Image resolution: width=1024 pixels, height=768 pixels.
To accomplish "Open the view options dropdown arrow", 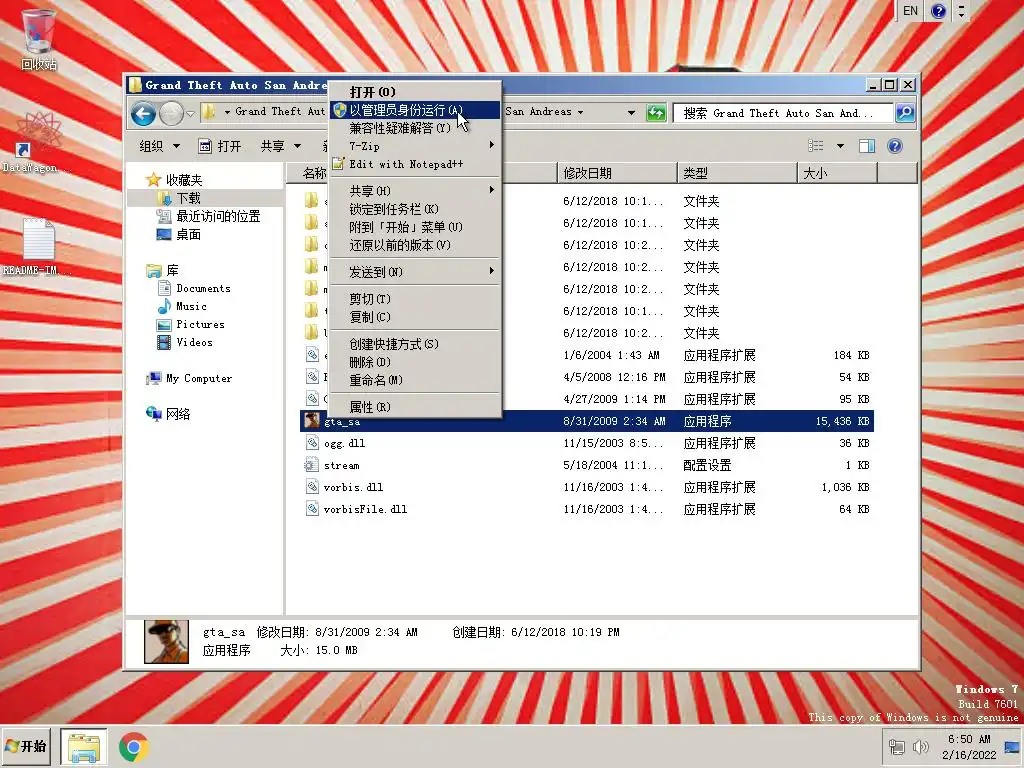I will (840, 146).
